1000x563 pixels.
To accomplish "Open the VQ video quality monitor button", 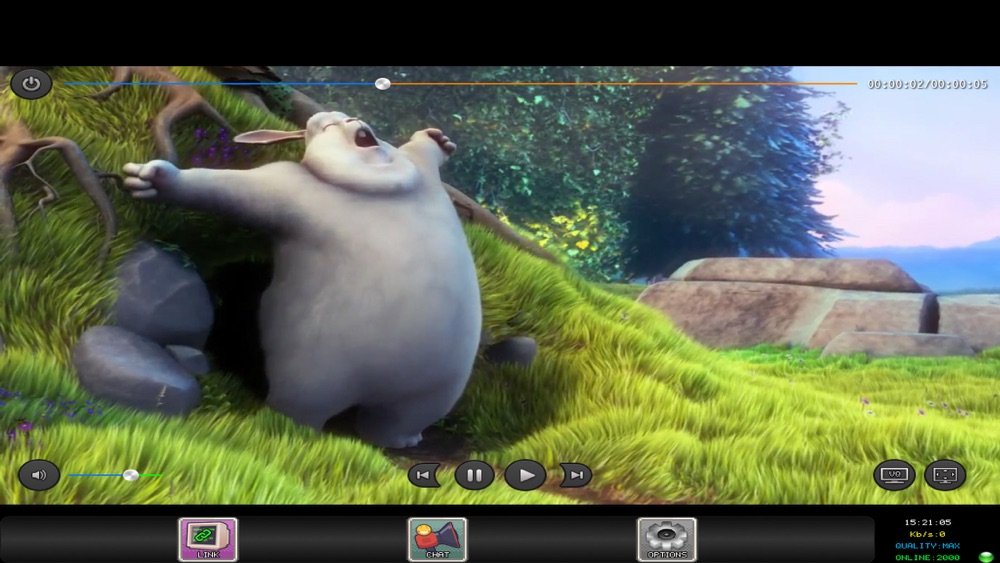I will tap(894, 475).
